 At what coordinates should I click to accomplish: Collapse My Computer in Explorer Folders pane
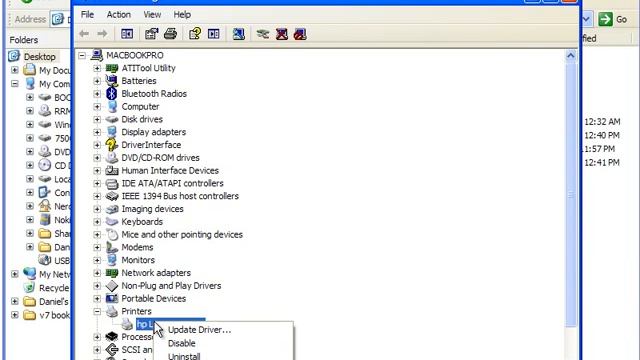point(15,84)
